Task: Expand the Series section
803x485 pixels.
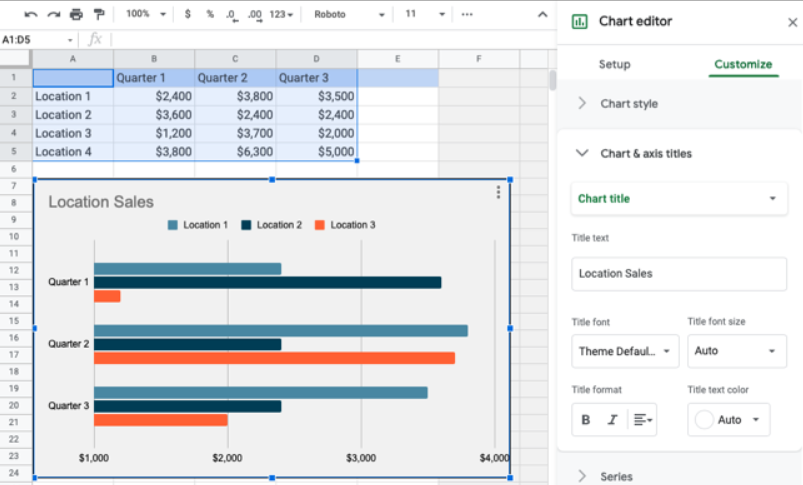Action: point(616,476)
